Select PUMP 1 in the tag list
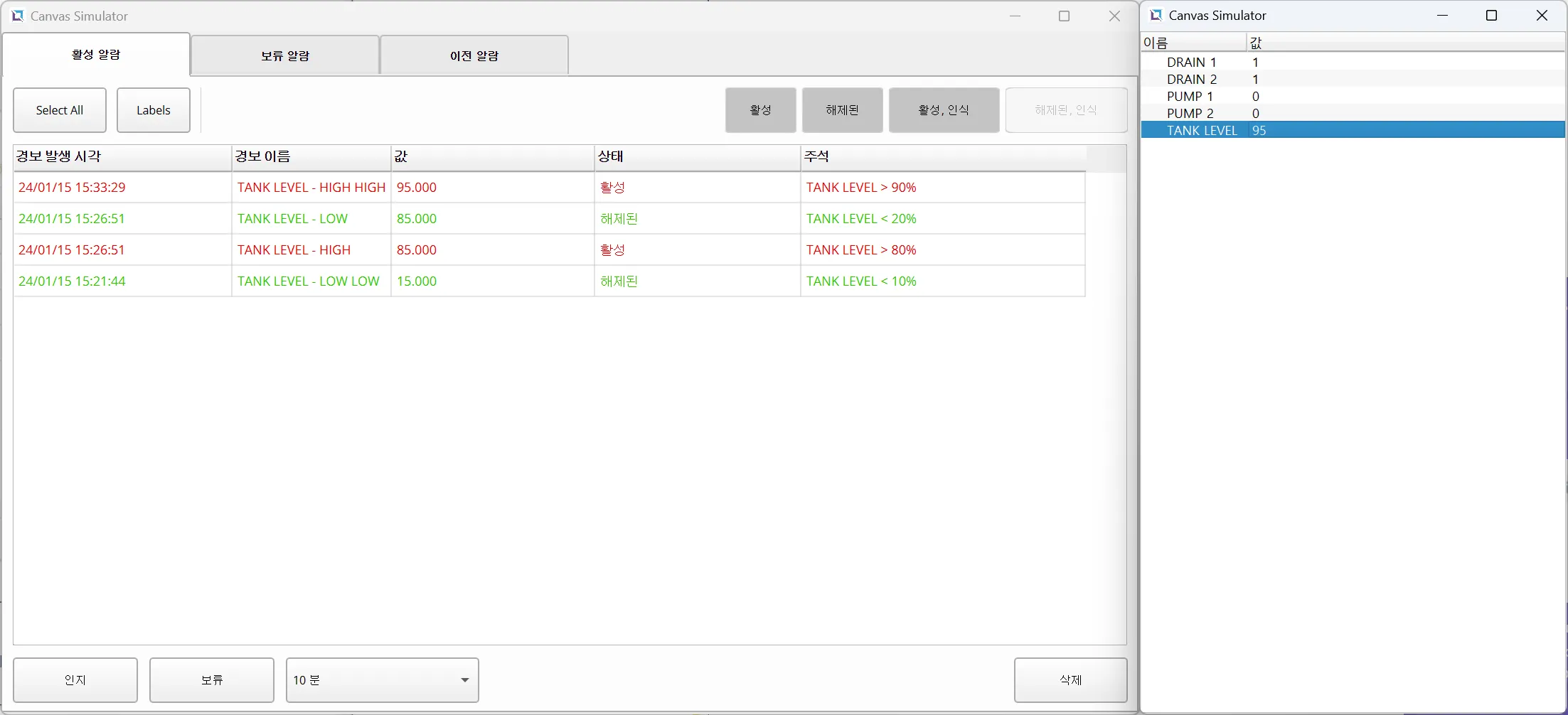 point(1190,97)
